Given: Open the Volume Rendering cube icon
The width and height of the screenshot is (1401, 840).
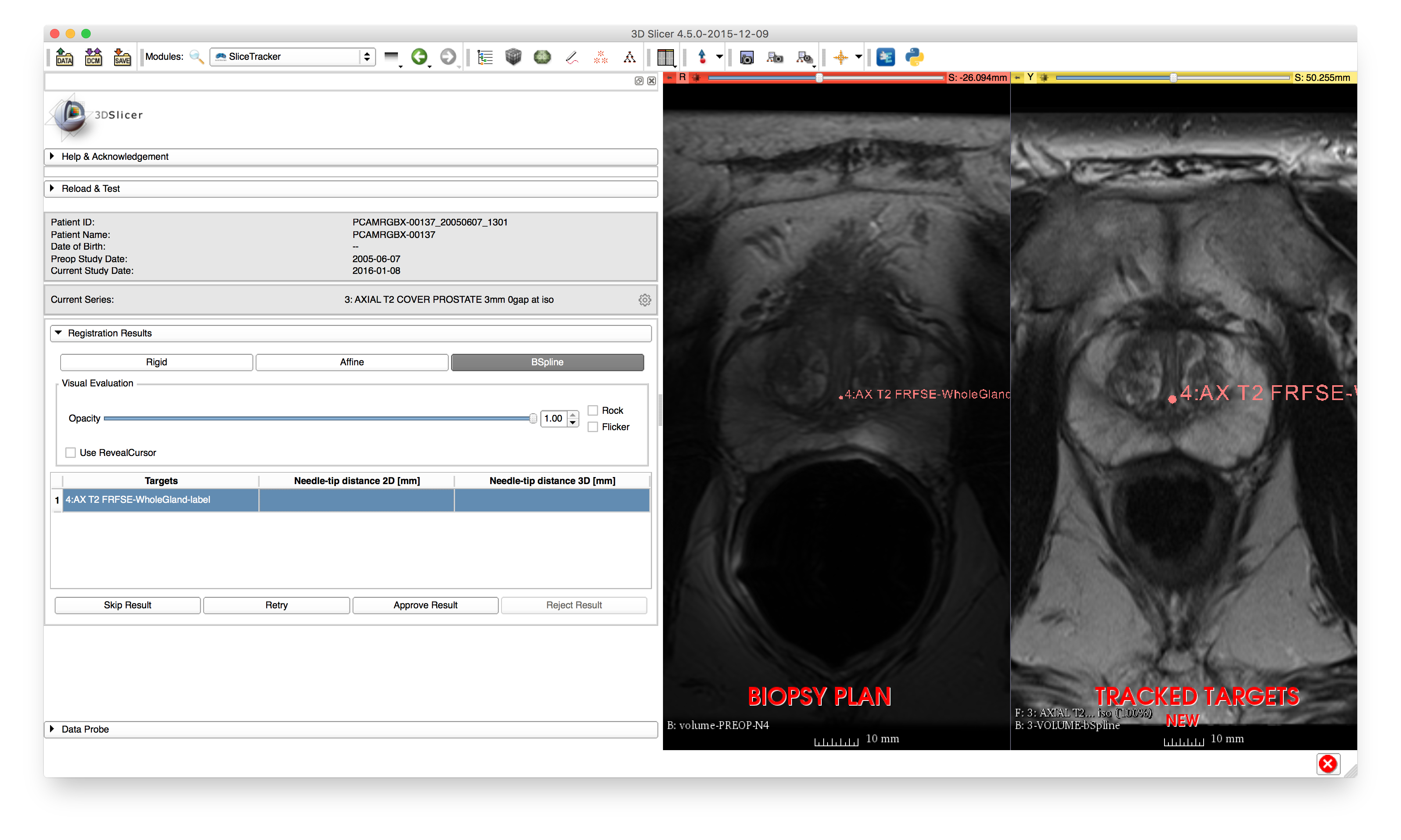Looking at the screenshot, I should point(513,57).
